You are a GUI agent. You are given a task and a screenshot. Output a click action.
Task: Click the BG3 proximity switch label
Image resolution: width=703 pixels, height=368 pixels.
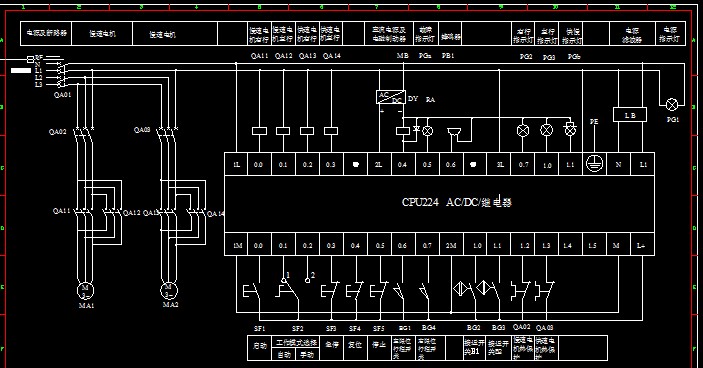point(499,328)
